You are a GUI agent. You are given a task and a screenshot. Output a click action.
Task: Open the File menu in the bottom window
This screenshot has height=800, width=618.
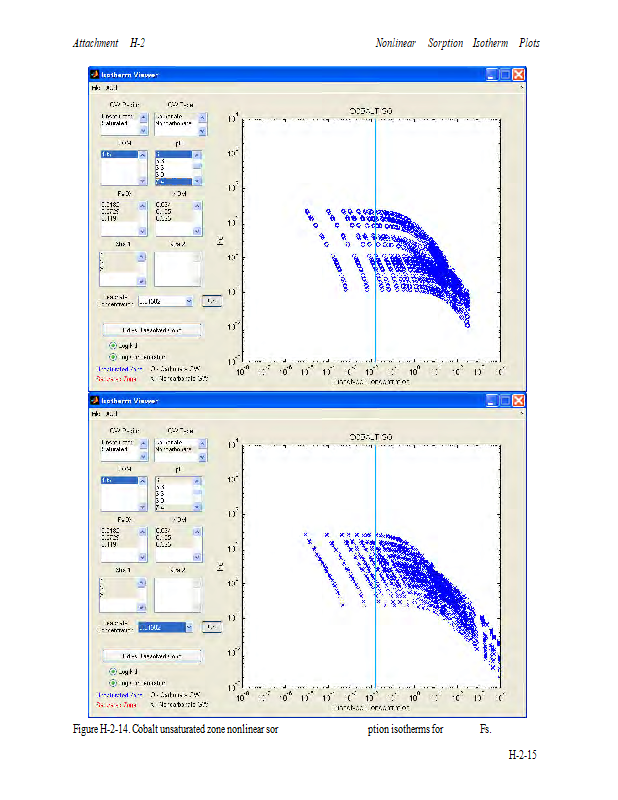point(96,412)
